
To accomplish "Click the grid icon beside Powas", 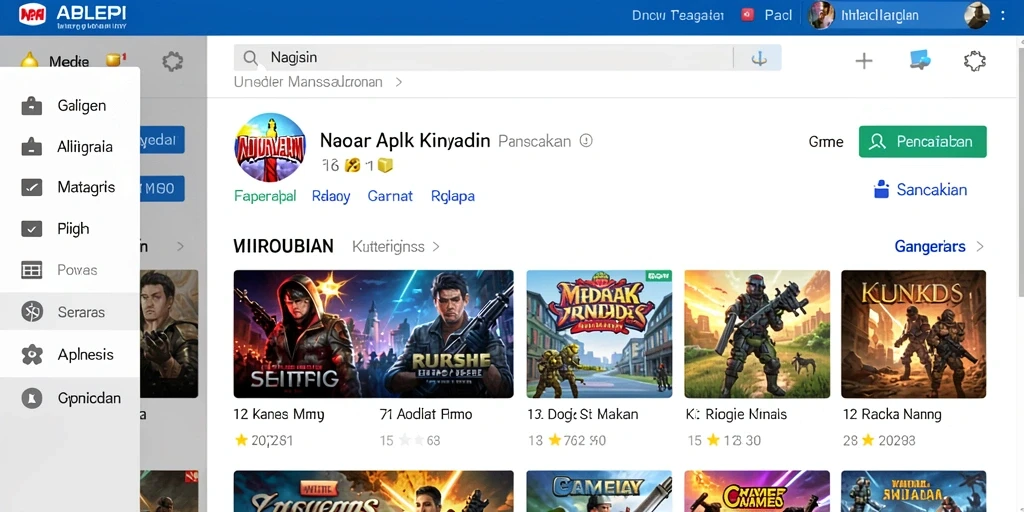I will (31, 270).
